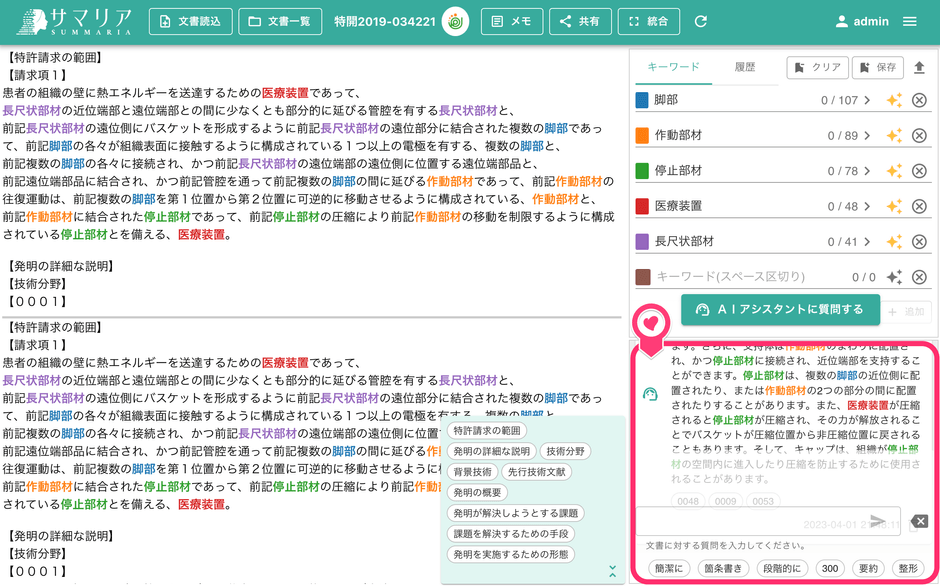This screenshot has width=940, height=586.
Task: Click the sparkle AI icon next to 脚部 keyword
Action: tap(896, 100)
